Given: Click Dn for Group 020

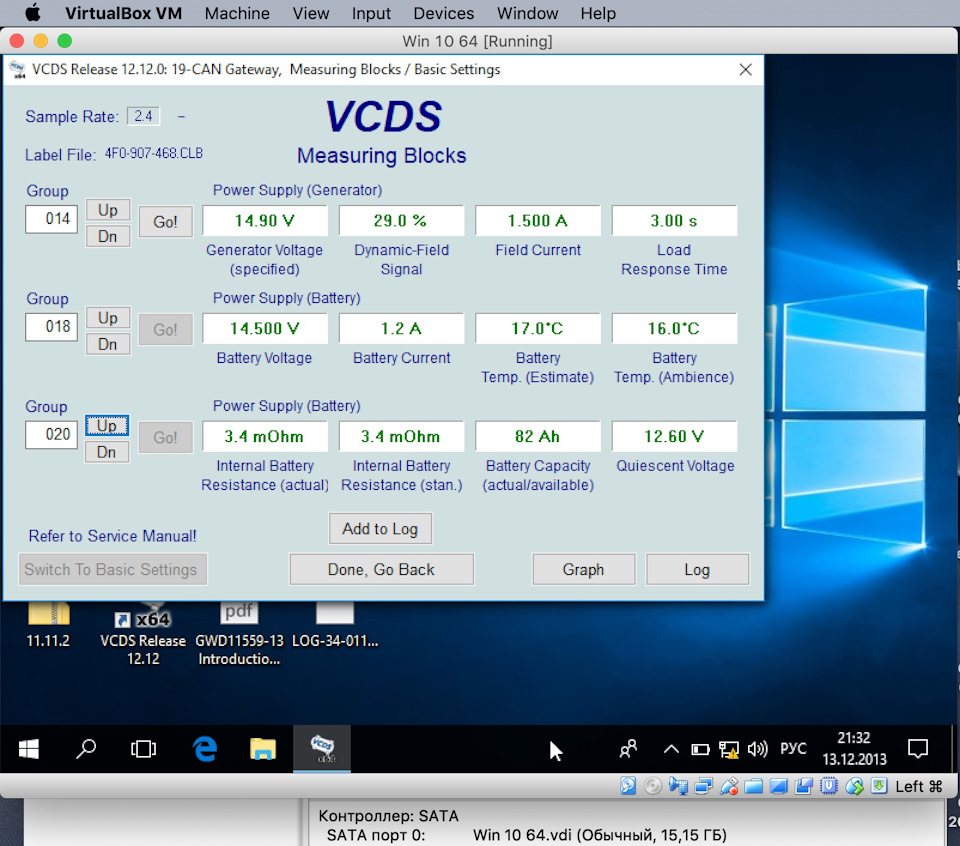Looking at the screenshot, I should 107,452.
